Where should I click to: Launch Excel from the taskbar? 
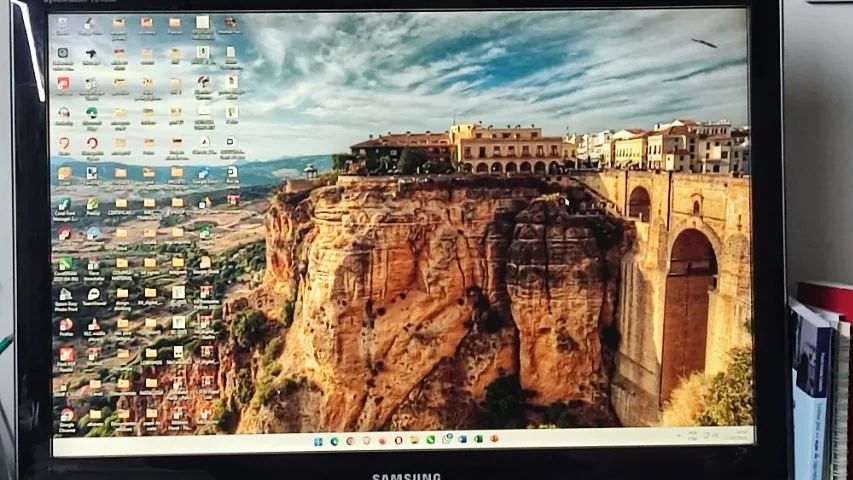tap(478, 439)
